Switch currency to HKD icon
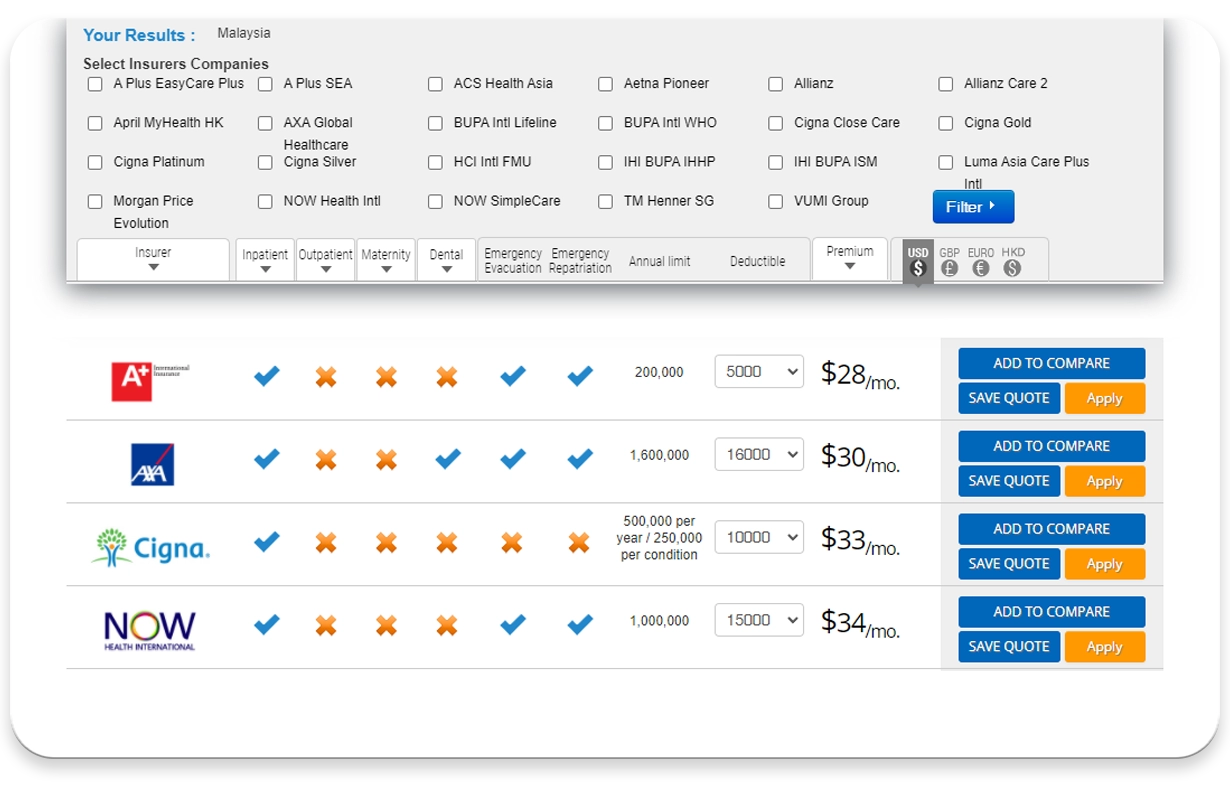This screenshot has height=791, width=1230. point(1013,268)
